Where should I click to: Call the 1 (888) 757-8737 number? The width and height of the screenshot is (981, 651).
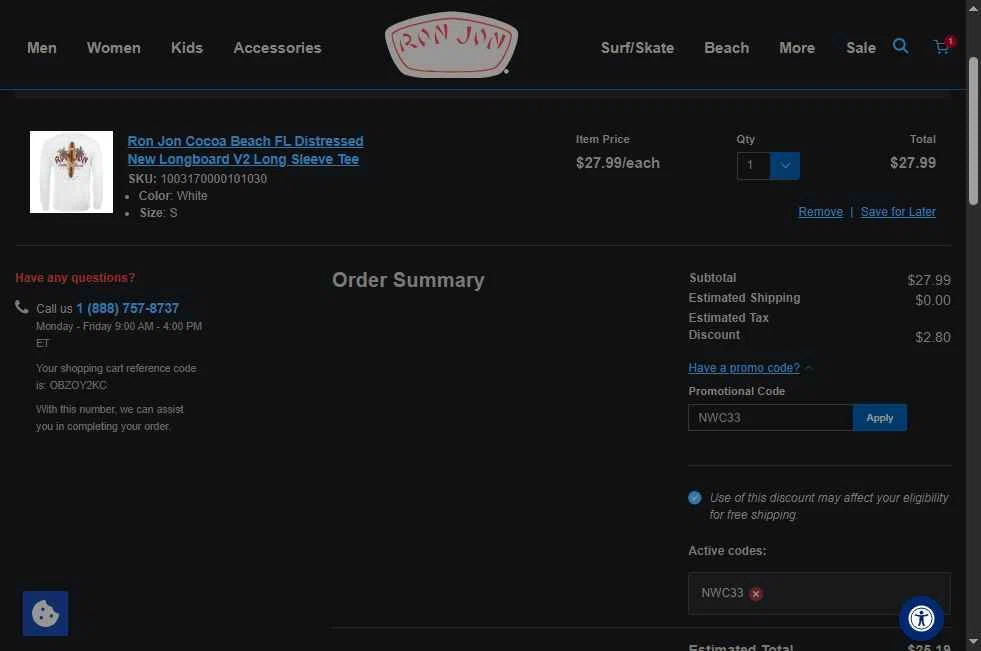pyautogui.click(x=128, y=308)
